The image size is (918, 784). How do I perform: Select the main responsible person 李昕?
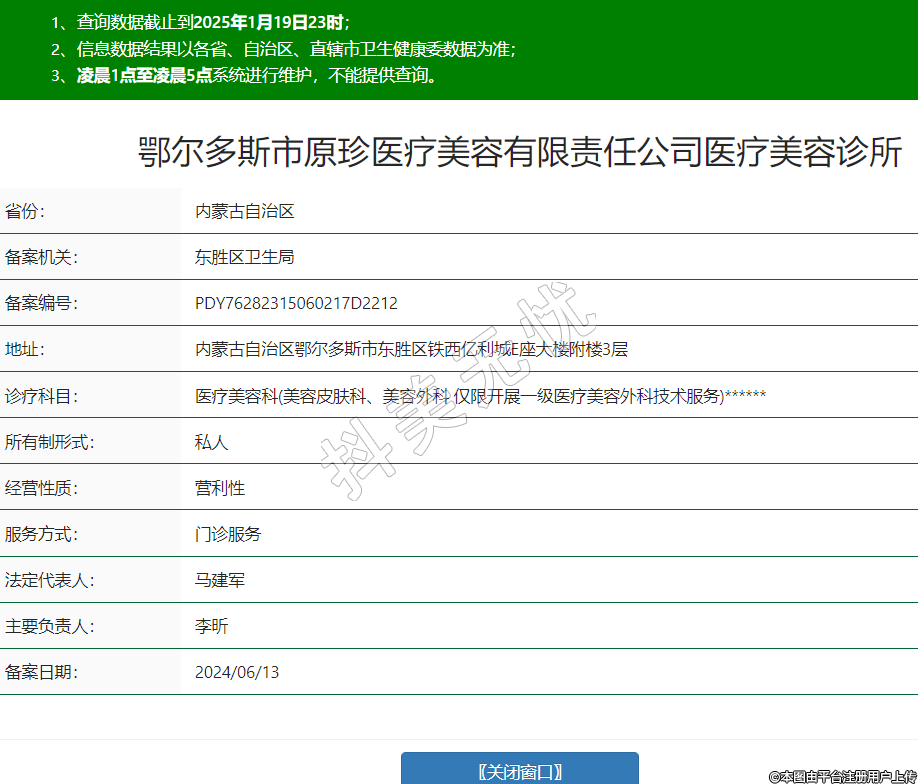pyautogui.click(x=212, y=626)
